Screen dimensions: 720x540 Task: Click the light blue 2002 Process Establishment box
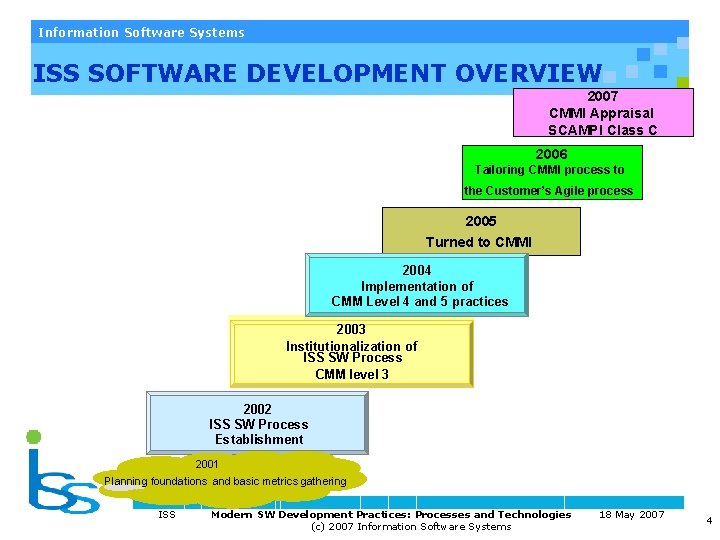257,423
